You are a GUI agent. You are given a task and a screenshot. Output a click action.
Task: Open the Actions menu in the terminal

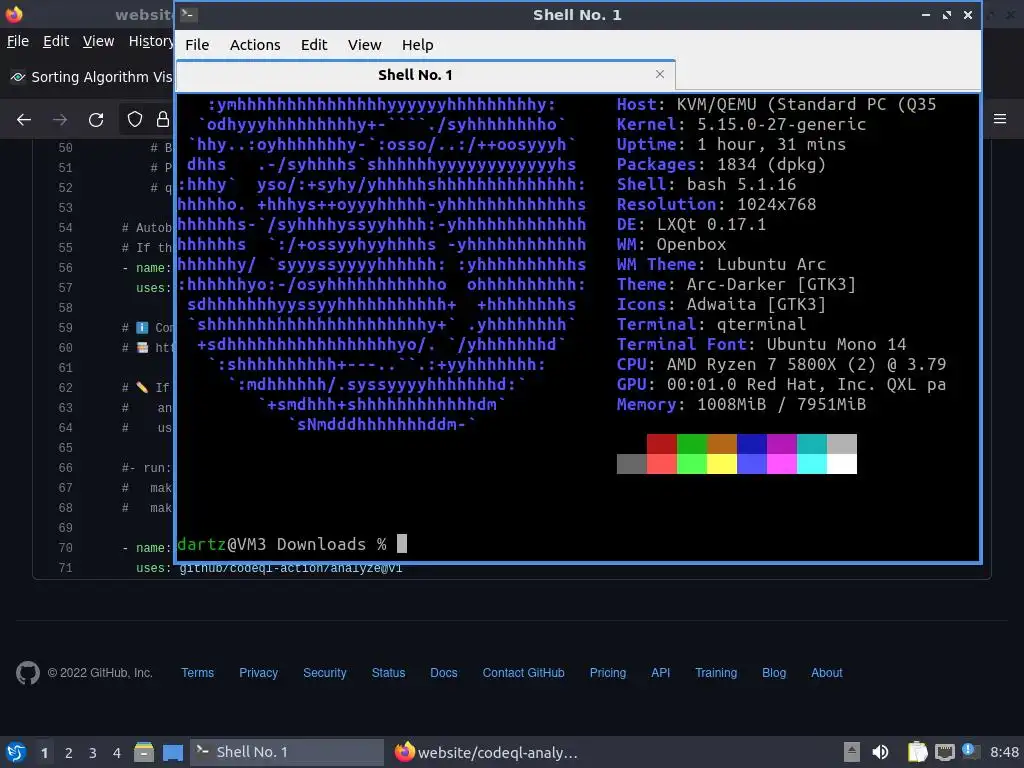(255, 45)
